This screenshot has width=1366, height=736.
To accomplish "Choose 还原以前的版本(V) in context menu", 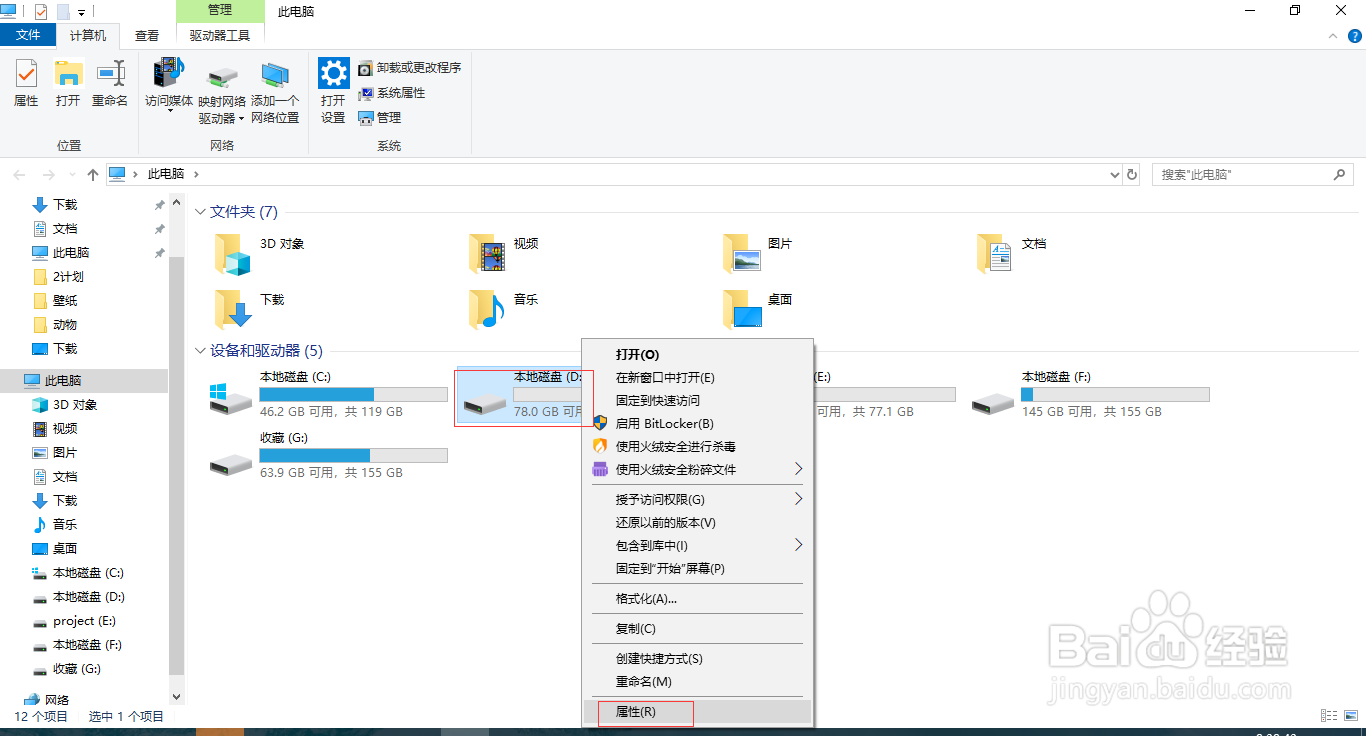I will tap(698, 523).
